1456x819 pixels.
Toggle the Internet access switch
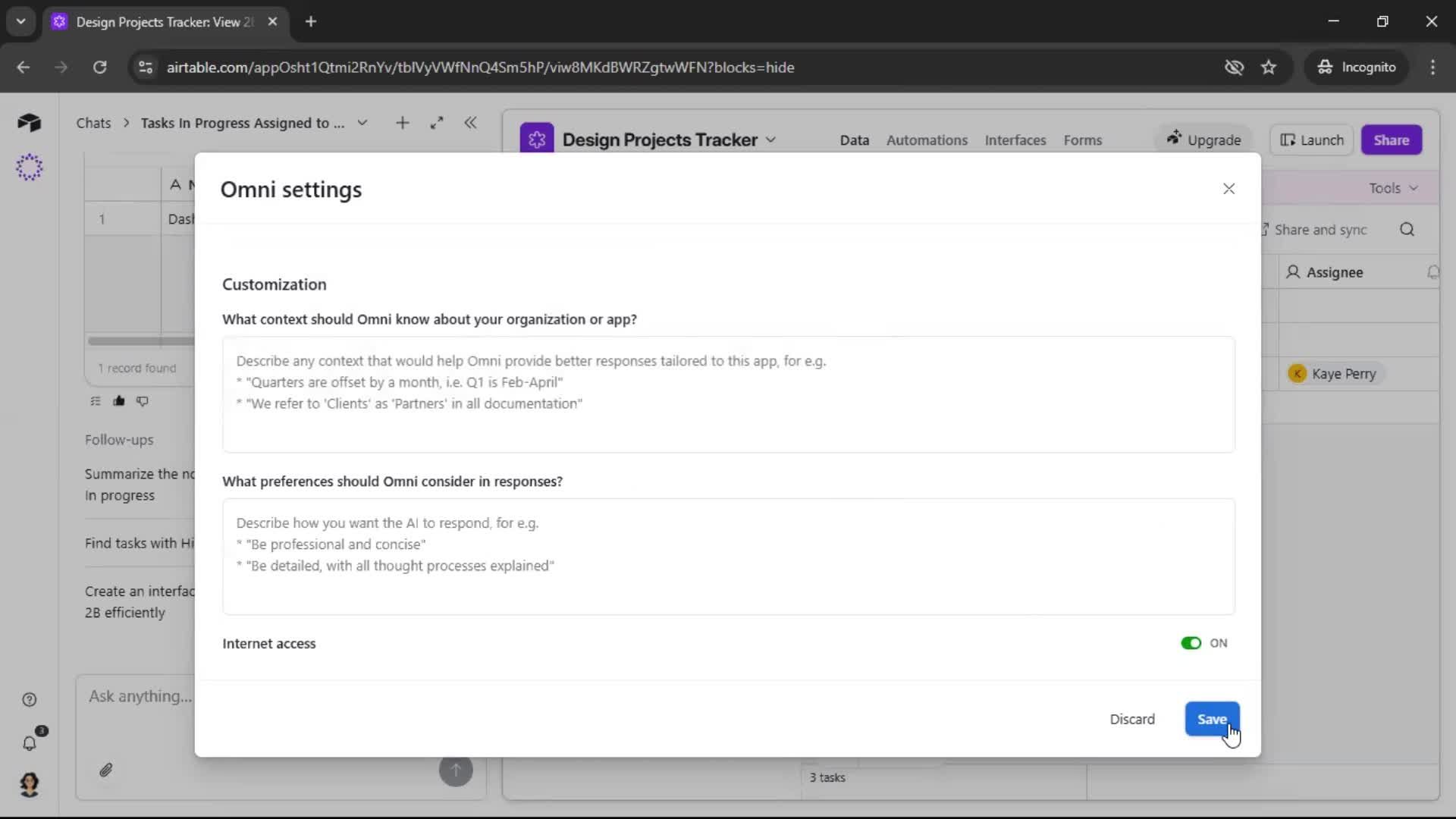tap(1191, 643)
